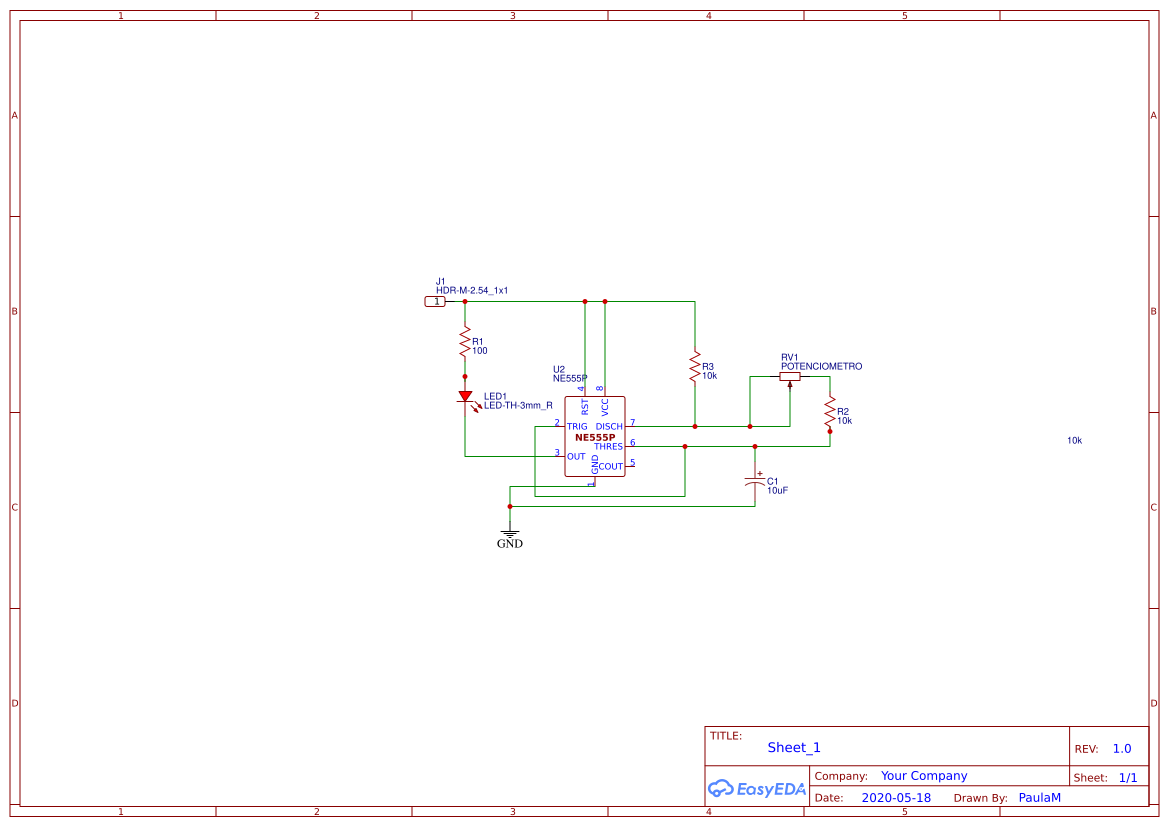Click the date 2020-05-18 field
The height and width of the screenshot is (827, 1169).
(895, 797)
